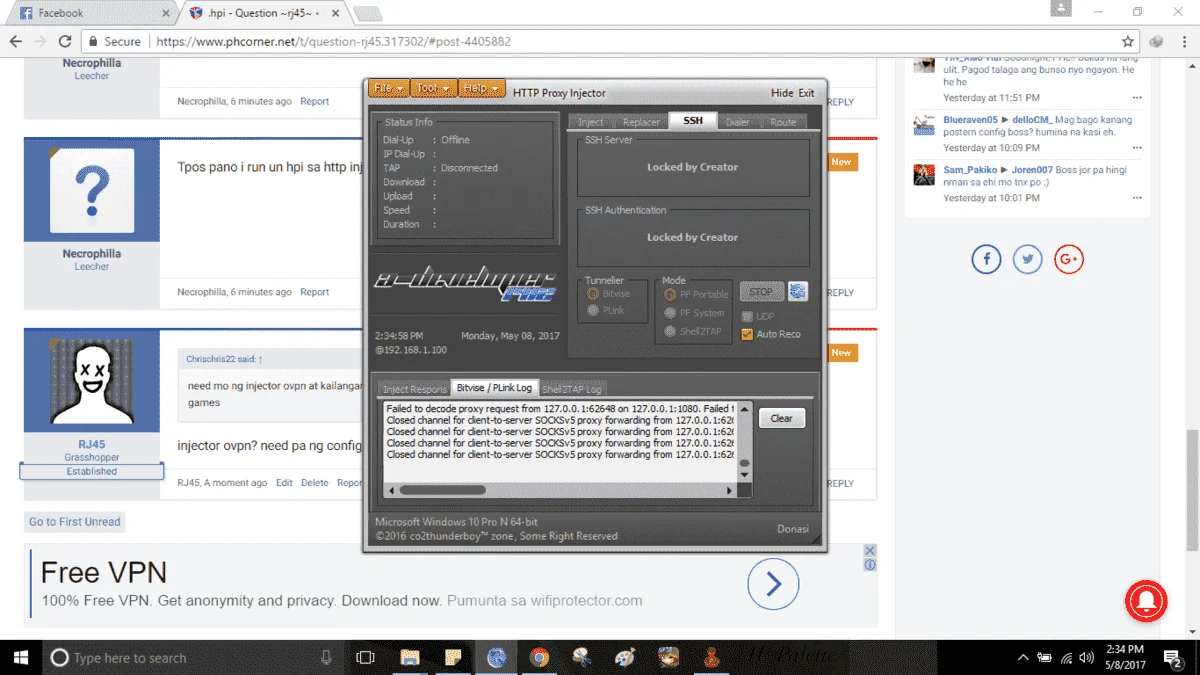Switch to the Dialer tab
This screenshot has width=1200, height=675.
[x=738, y=122]
